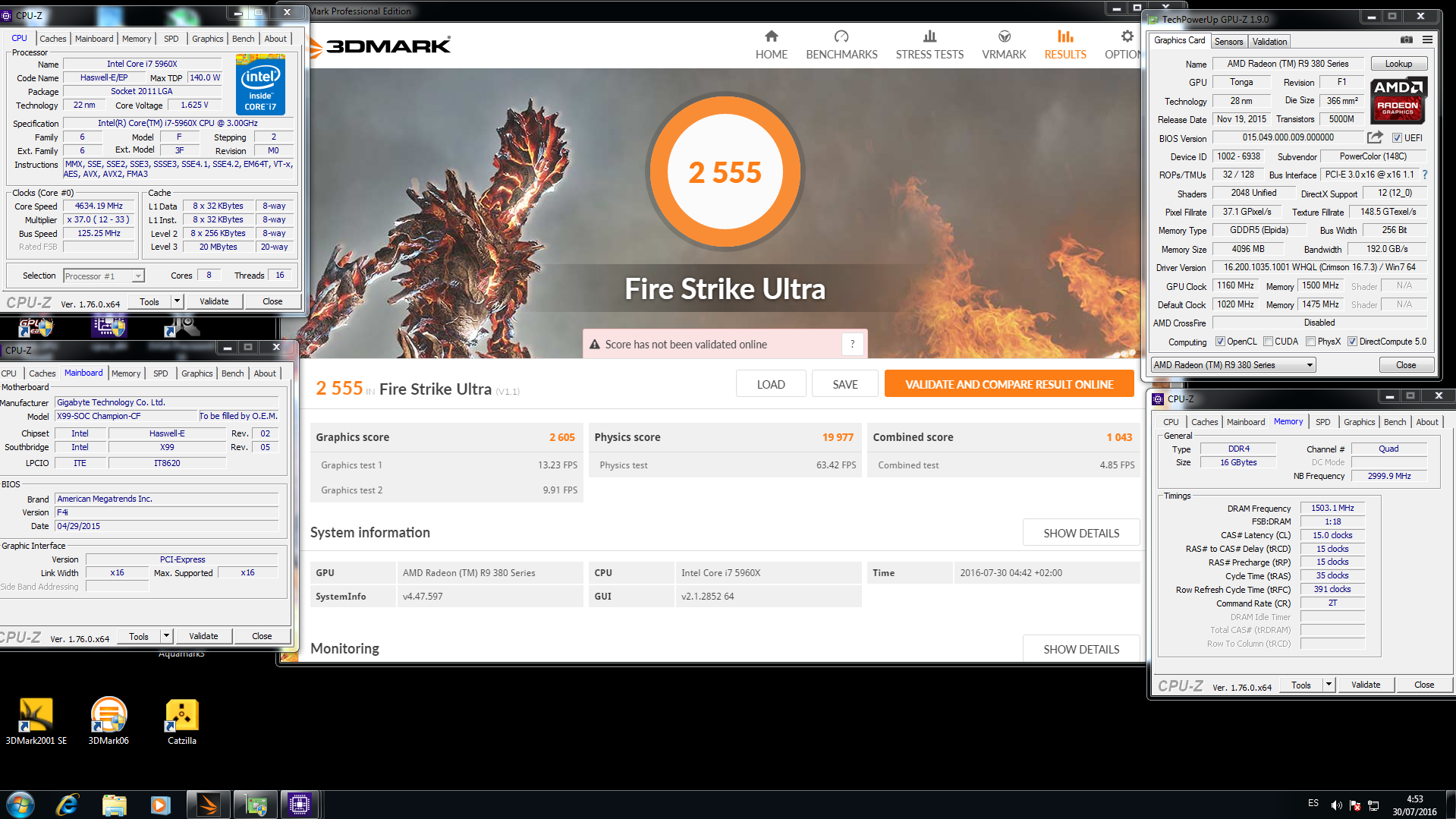Image resolution: width=1456 pixels, height=819 pixels.
Task: Open the Windows Start menu
Action: click(x=20, y=804)
